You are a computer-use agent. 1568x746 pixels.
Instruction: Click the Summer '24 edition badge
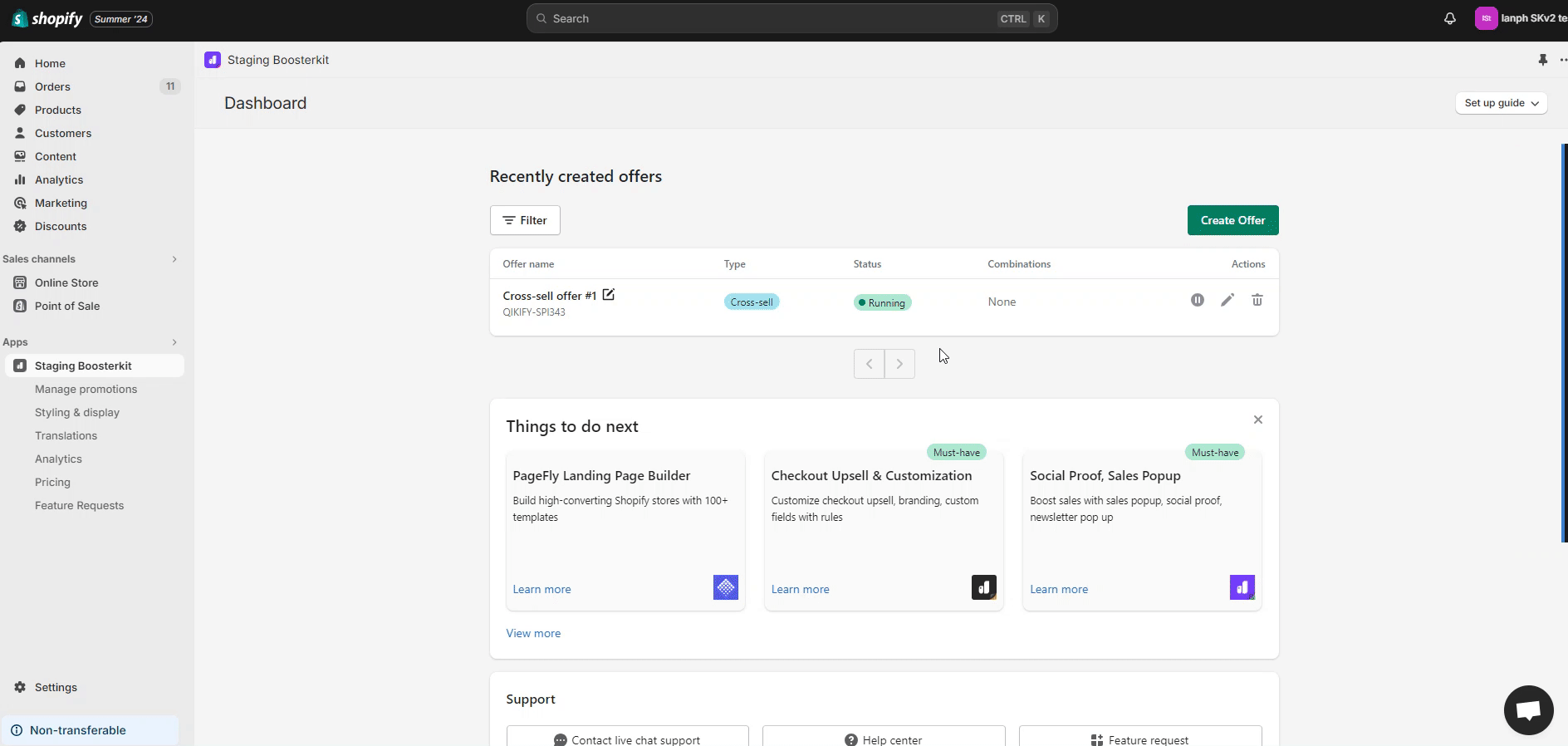pyautogui.click(x=121, y=19)
